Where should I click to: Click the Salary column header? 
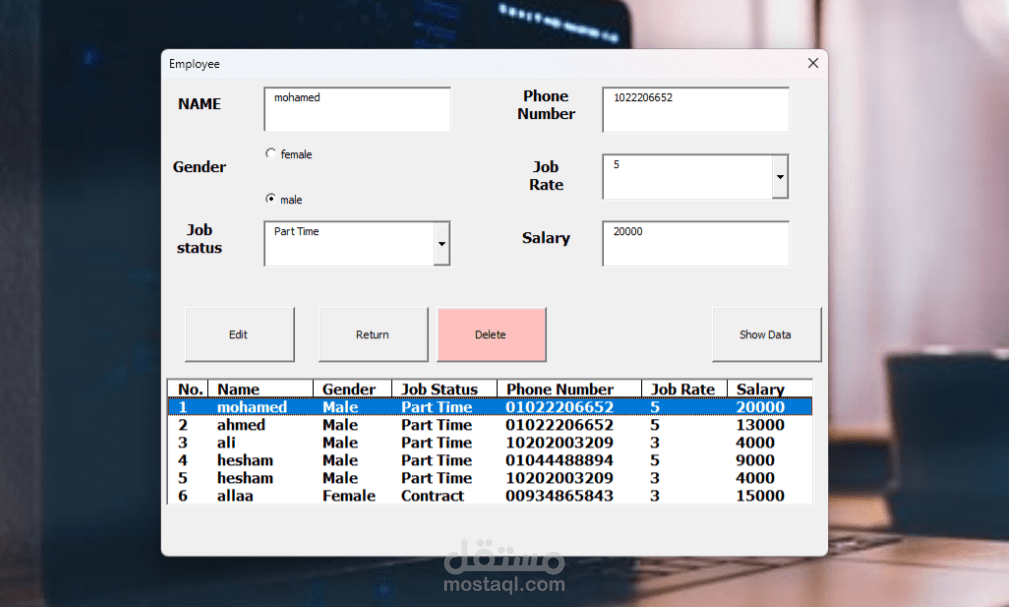pos(760,388)
